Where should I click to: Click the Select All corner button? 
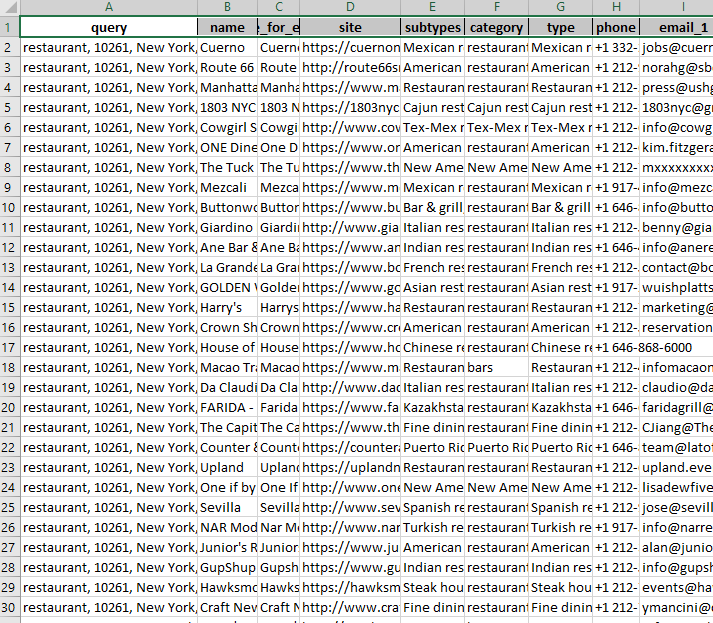pyautogui.click(x=9, y=8)
